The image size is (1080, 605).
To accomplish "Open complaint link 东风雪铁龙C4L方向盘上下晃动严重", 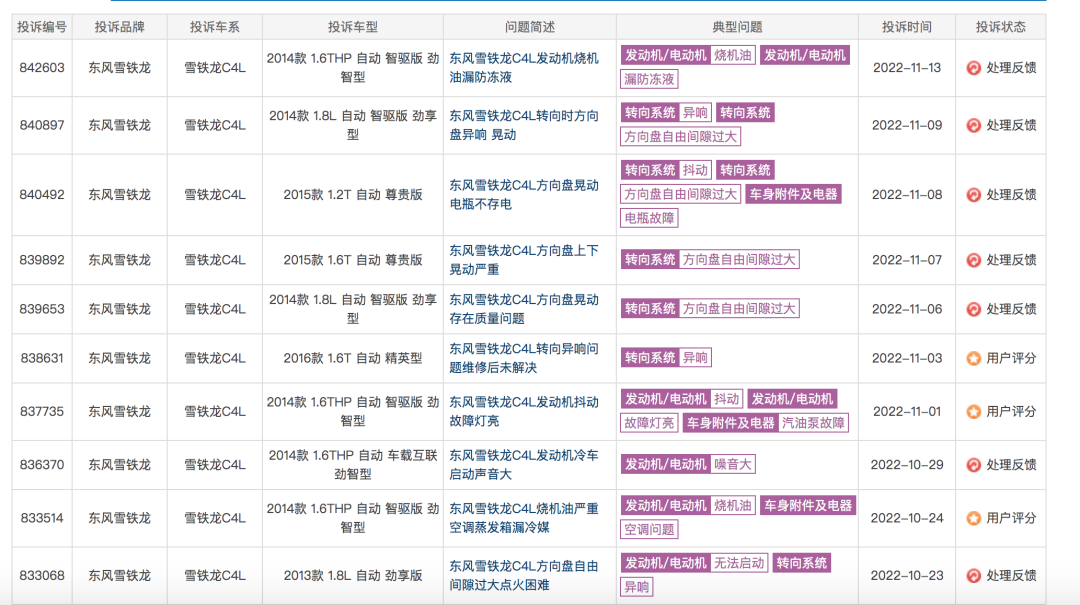I will coord(523,260).
